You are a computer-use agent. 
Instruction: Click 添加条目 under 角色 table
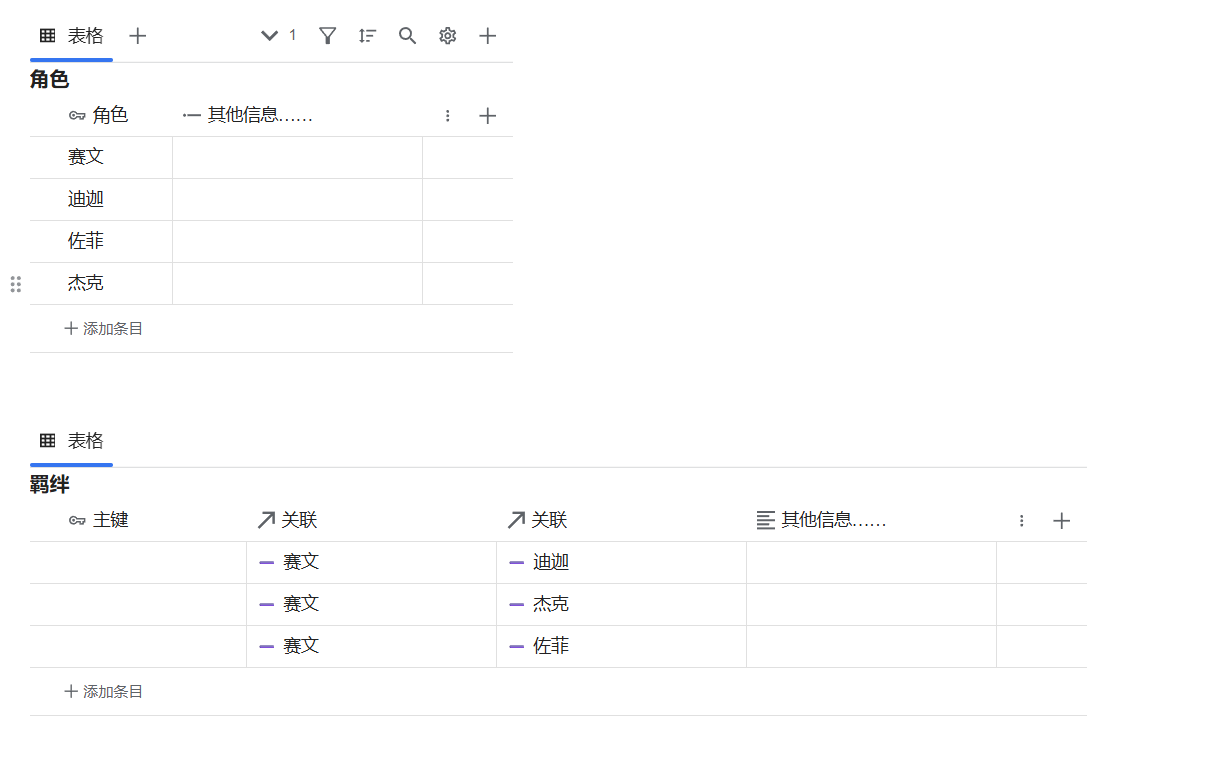pos(104,328)
